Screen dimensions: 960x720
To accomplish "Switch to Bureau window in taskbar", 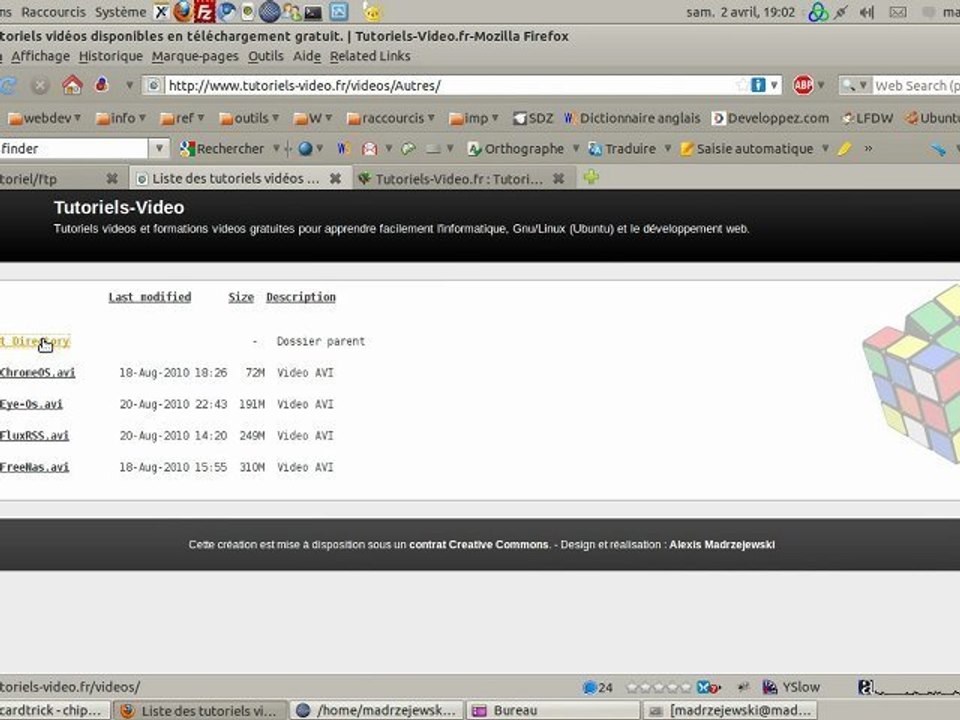I will 554,710.
